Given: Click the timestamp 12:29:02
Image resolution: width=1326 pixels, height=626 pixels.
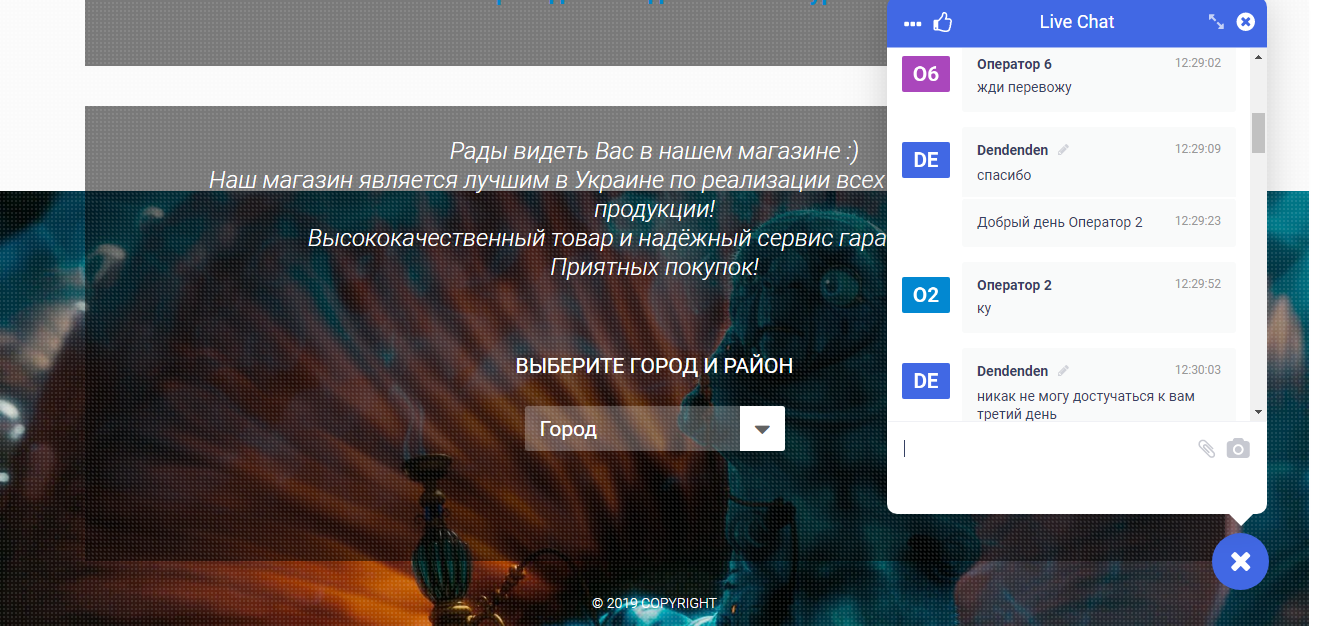Looking at the screenshot, I should click(1198, 63).
